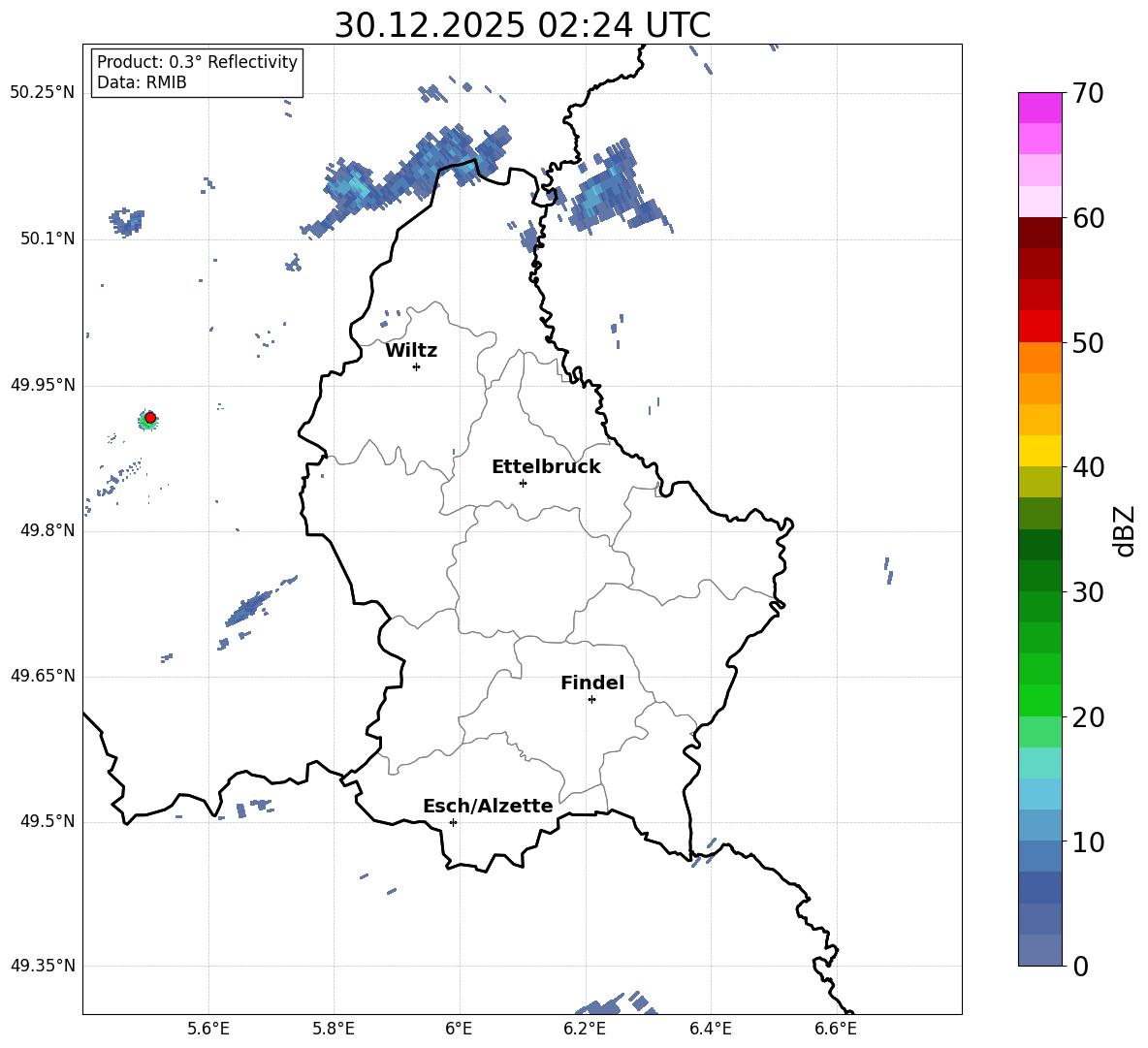Click the "Data: RMIB" text
The width and height of the screenshot is (1148, 1048).
click(x=142, y=82)
